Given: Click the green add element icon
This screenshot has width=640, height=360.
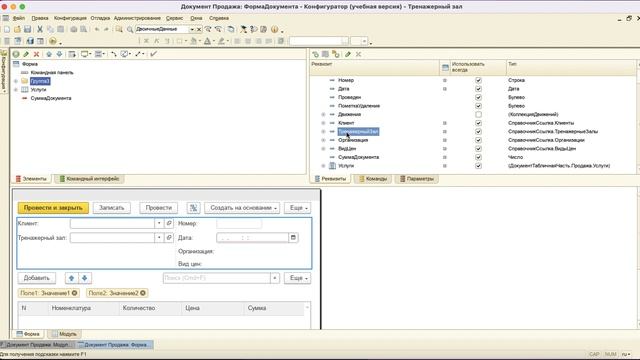Looking at the screenshot, I should 16,54.
